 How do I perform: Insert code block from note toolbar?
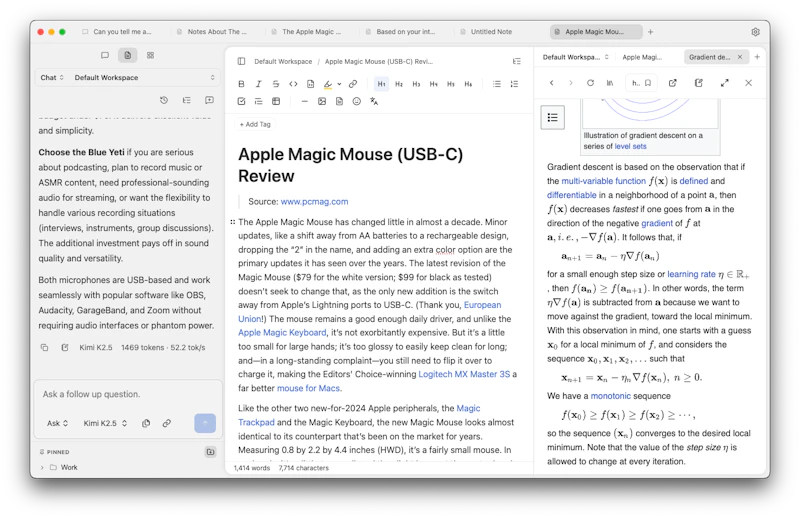coord(310,84)
